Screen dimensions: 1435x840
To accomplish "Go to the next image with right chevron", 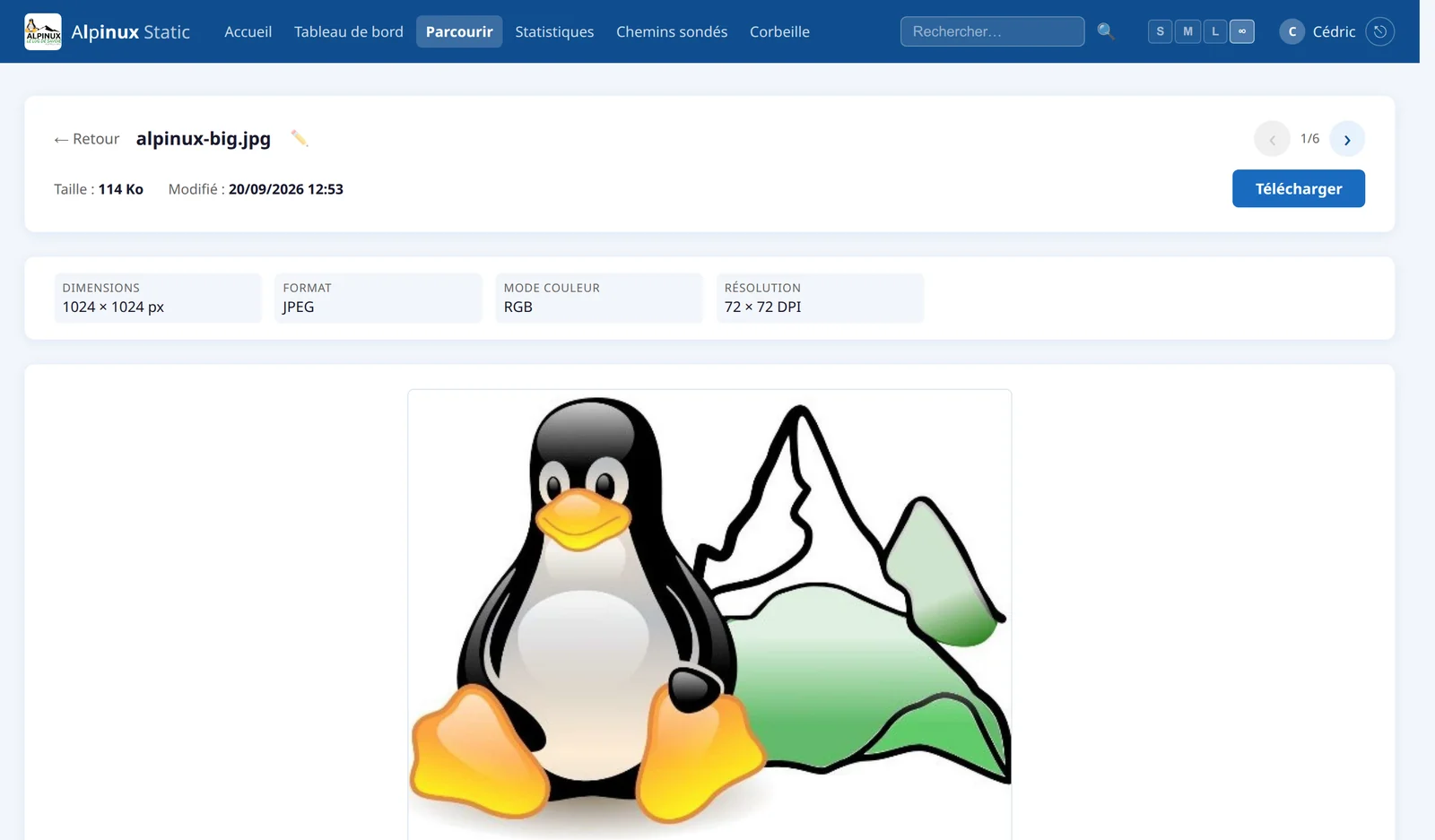I will click(1347, 139).
